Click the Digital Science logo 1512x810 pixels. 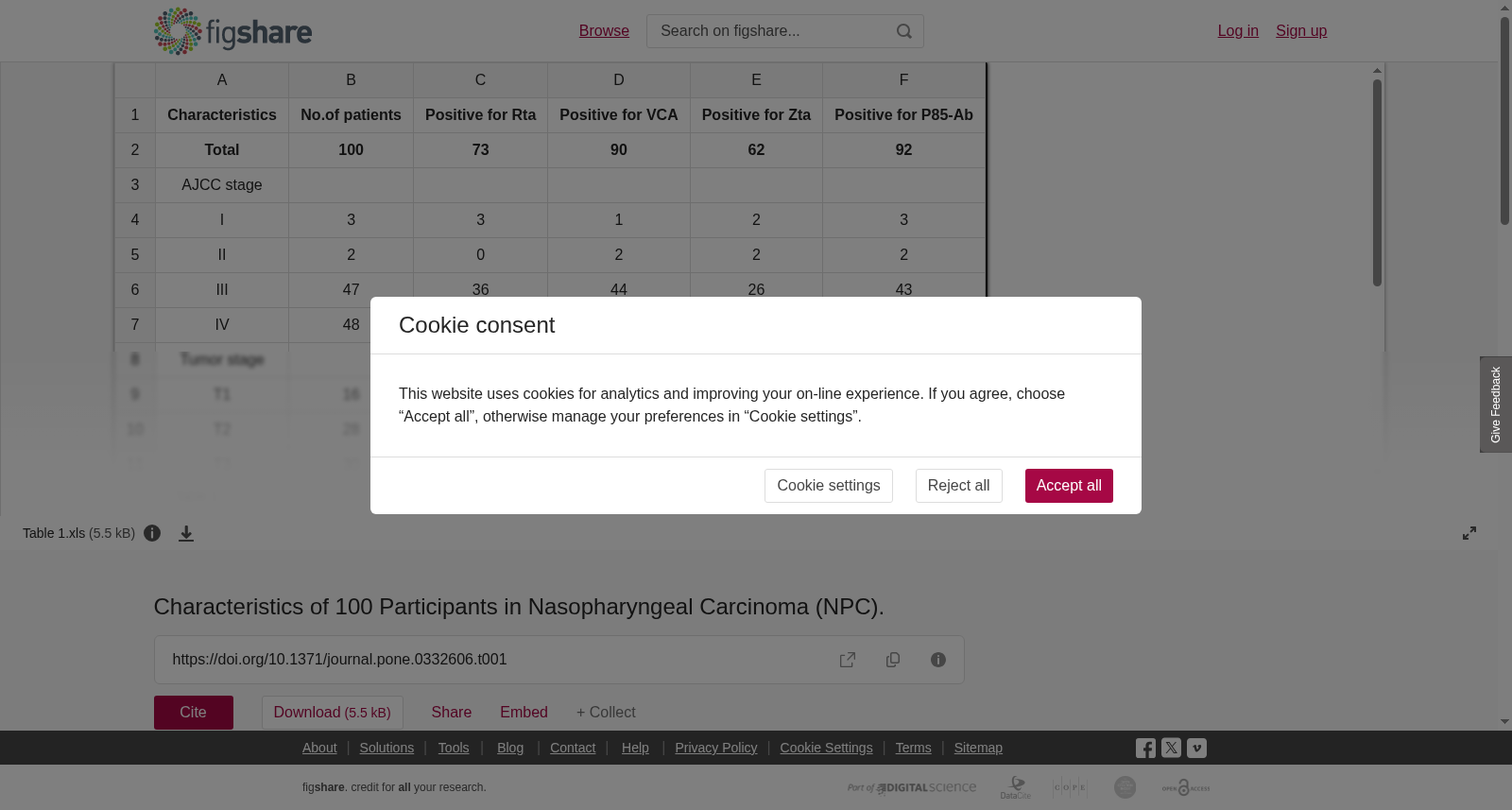pyautogui.click(x=912, y=787)
